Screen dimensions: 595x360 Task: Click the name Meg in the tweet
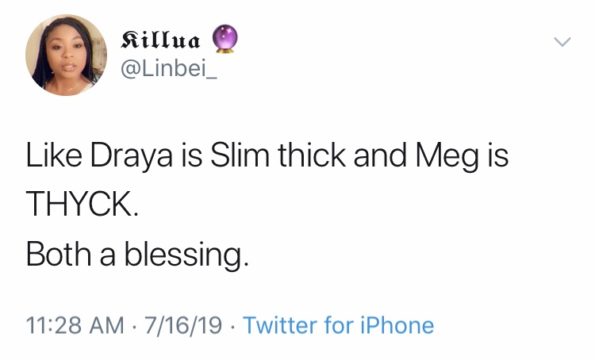tap(447, 156)
